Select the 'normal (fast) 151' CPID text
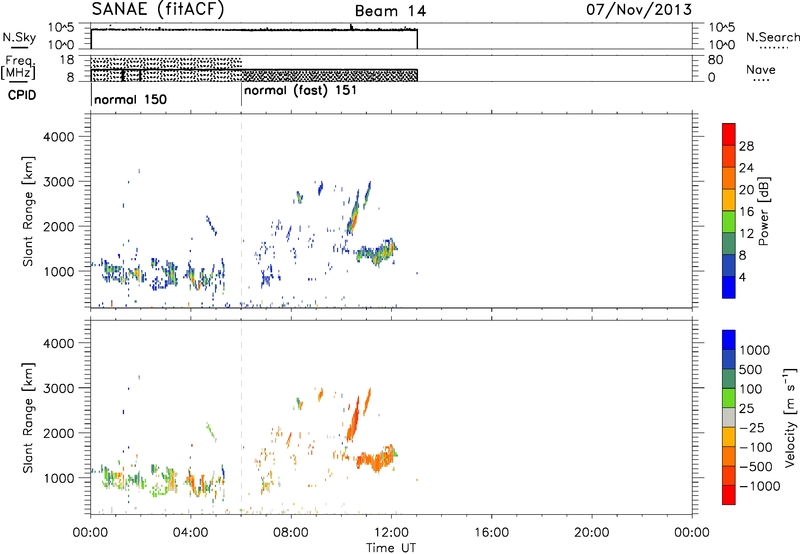 point(301,91)
